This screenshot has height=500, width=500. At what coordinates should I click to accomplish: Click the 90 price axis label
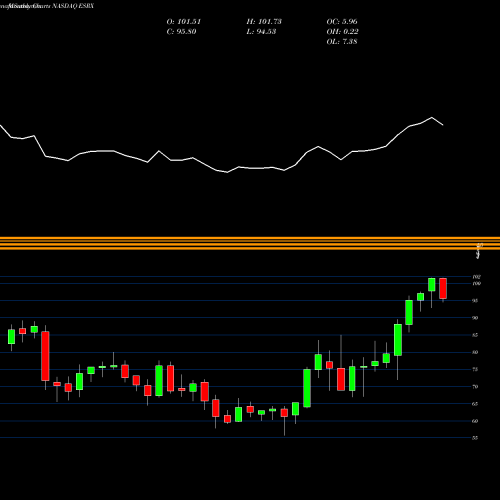pos(475,318)
